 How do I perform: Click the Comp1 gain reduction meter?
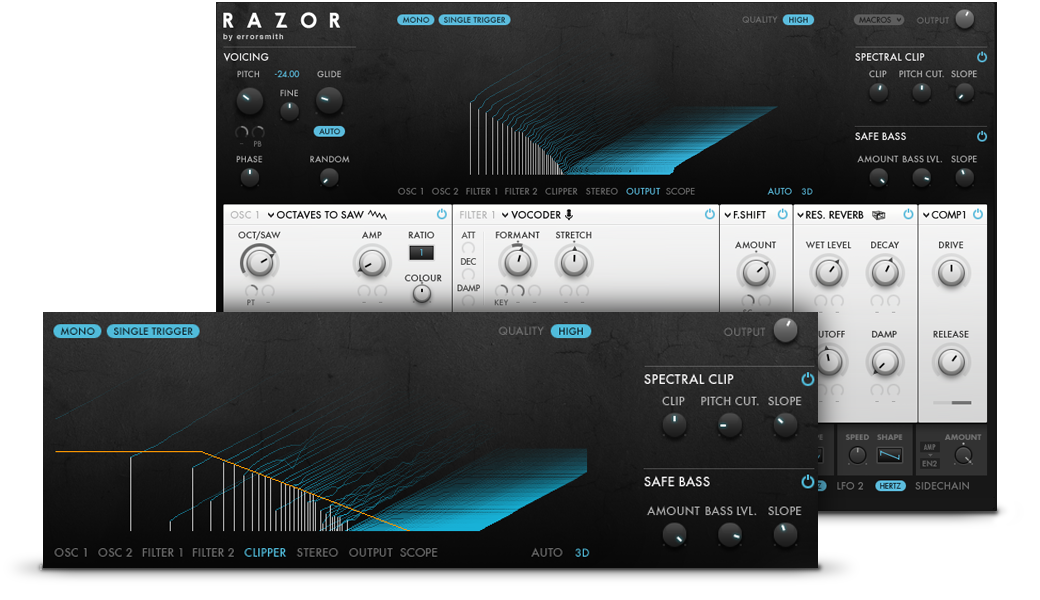tap(952, 402)
